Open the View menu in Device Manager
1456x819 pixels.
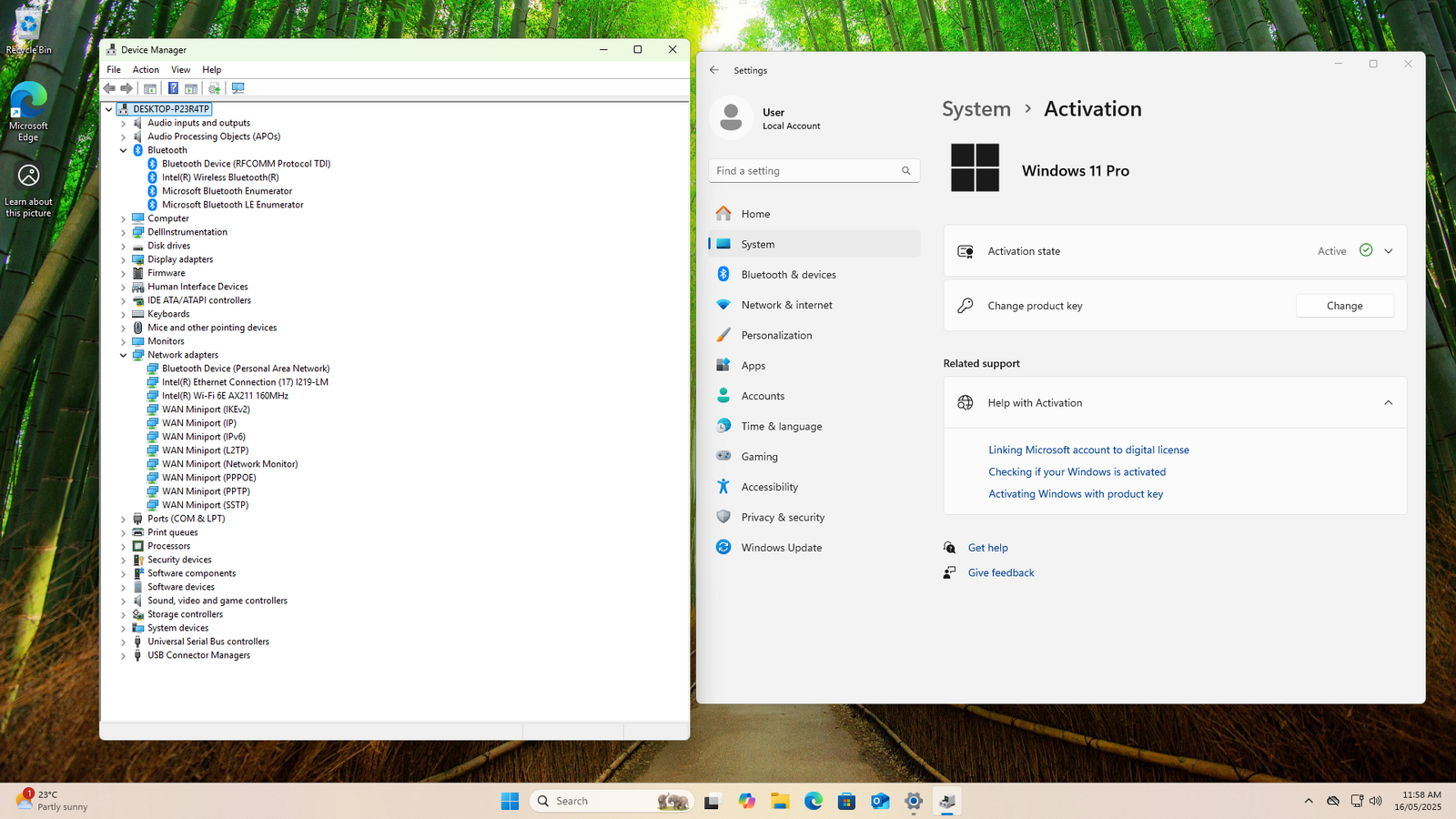point(181,70)
